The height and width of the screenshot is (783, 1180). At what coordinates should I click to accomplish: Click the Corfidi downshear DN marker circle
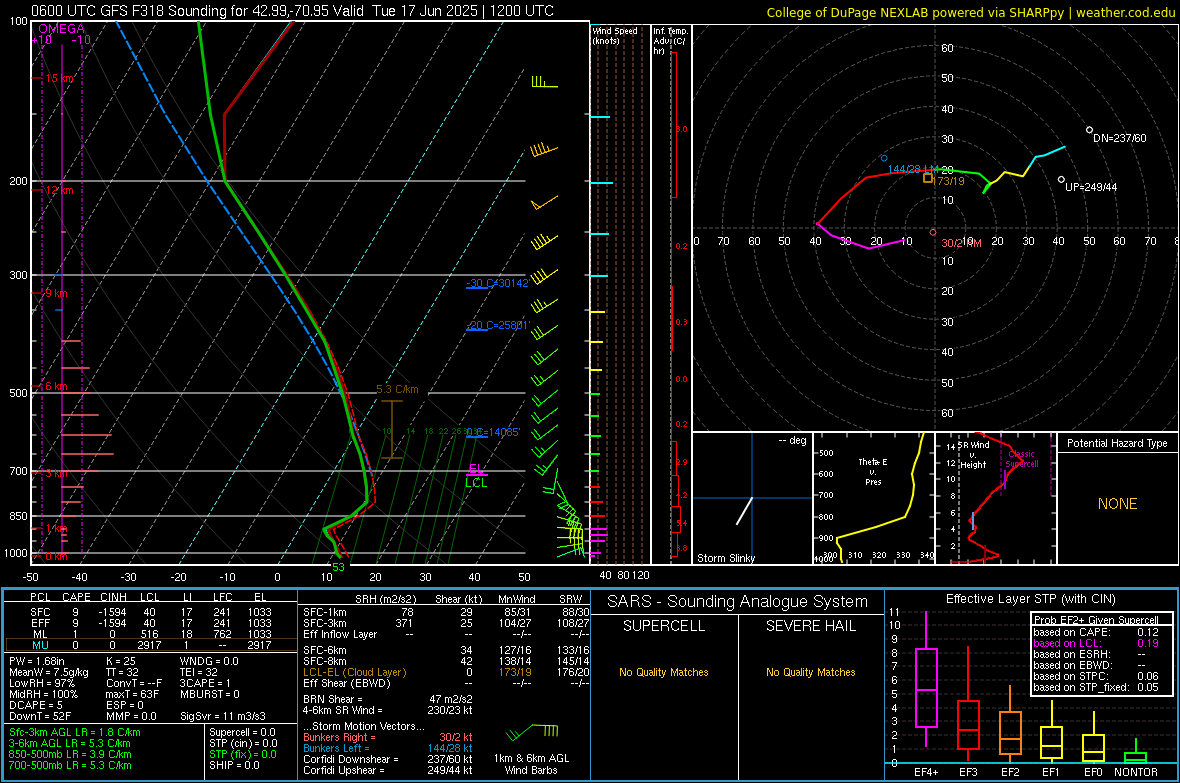1089,130
